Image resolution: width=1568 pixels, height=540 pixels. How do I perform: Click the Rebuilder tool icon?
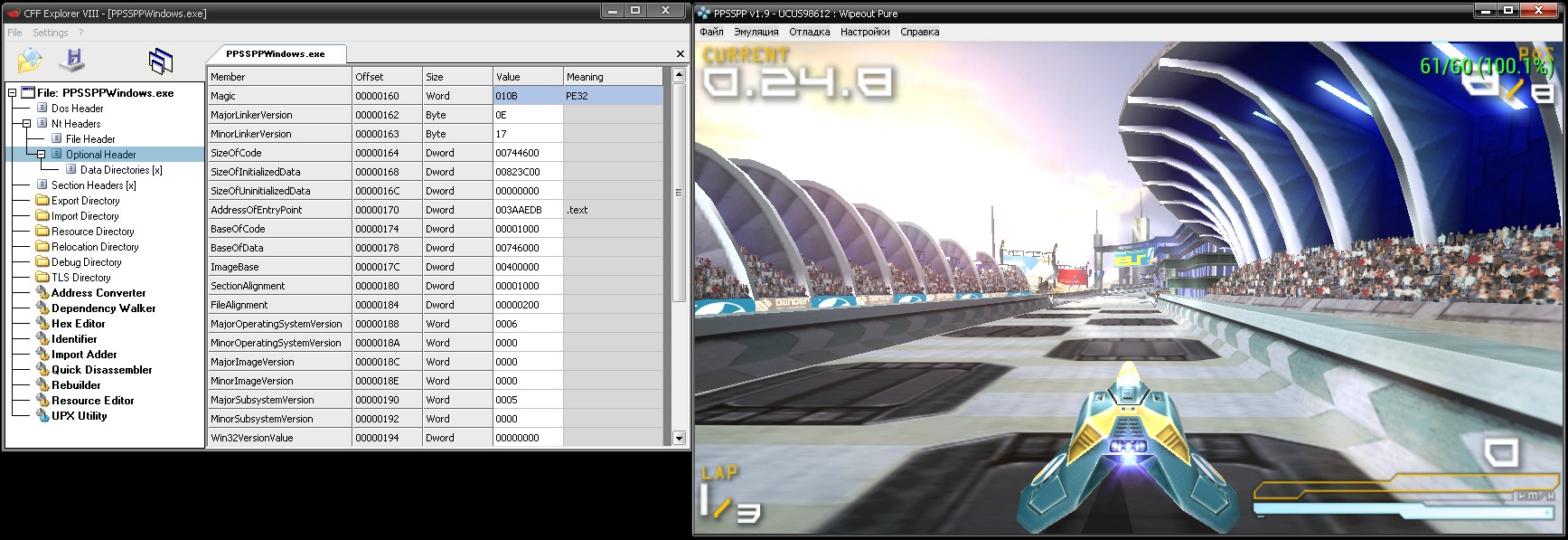click(42, 384)
